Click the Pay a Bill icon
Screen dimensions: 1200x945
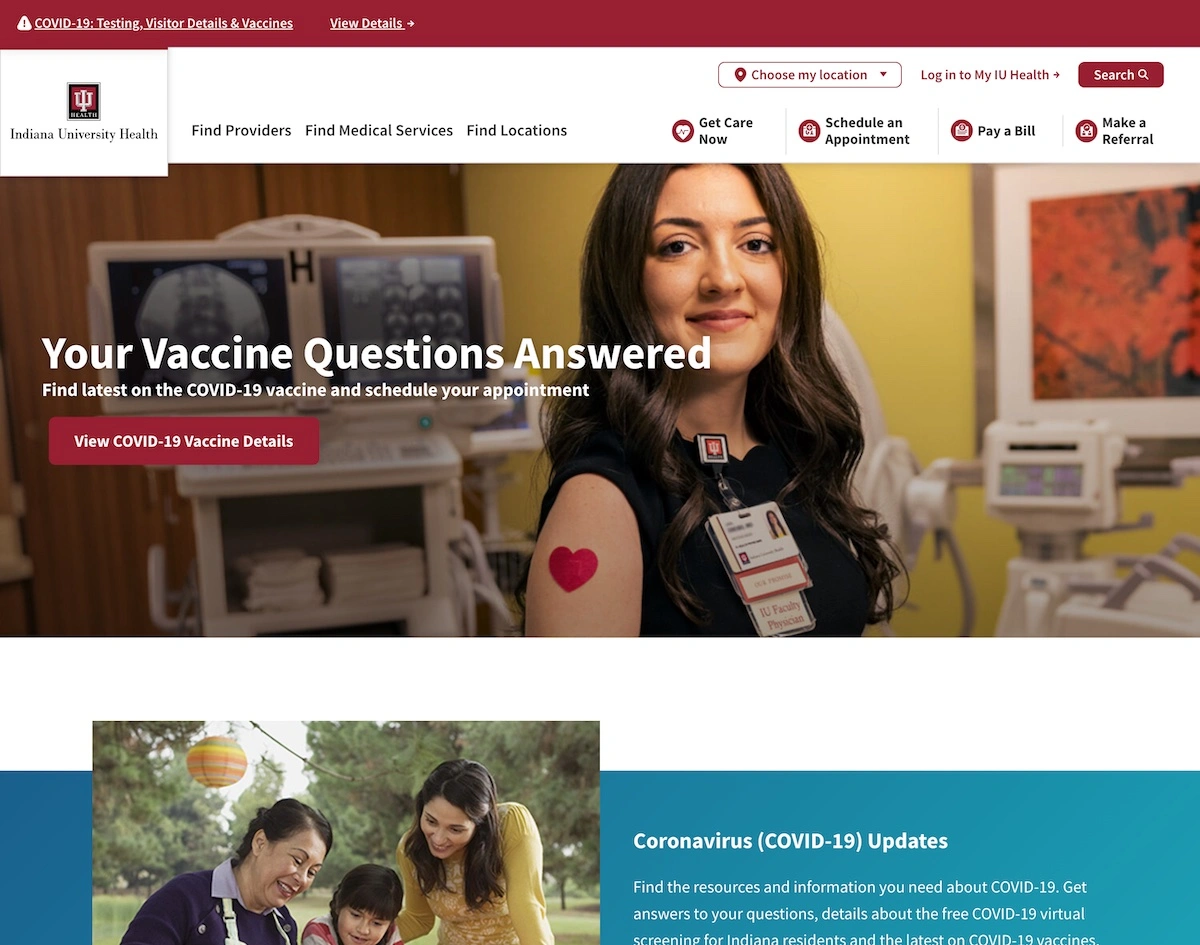[x=961, y=131]
